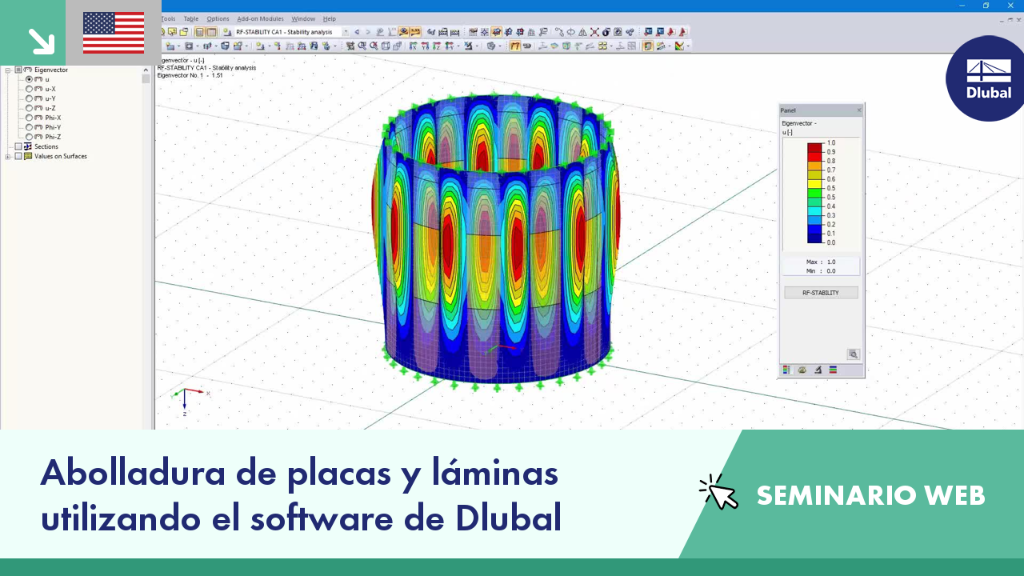Screen dimensions: 1024x576
Task: Click the red X delete icon in the toolbar
Action: click(594, 32)
